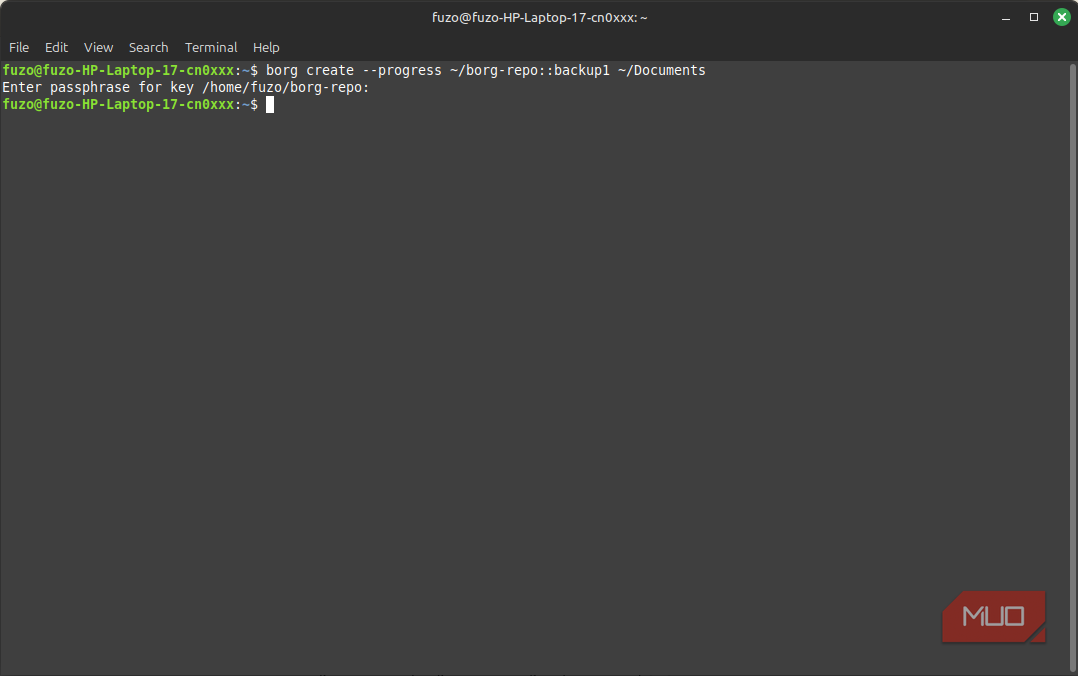Open the Terminal menu
This screenshot has height=676, width=1078.
(x=211, y=47)
